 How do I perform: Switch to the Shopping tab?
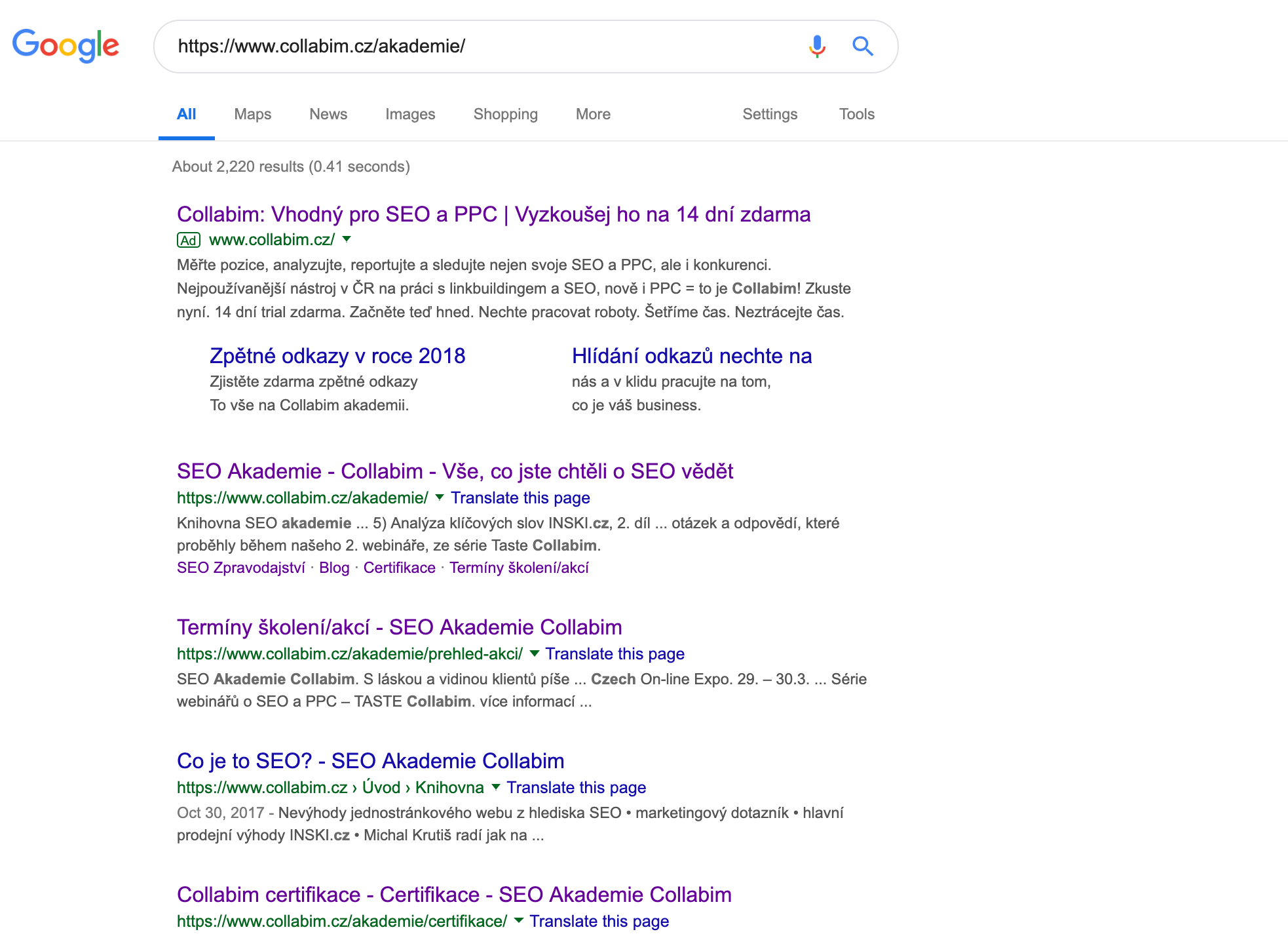(506, 114)
